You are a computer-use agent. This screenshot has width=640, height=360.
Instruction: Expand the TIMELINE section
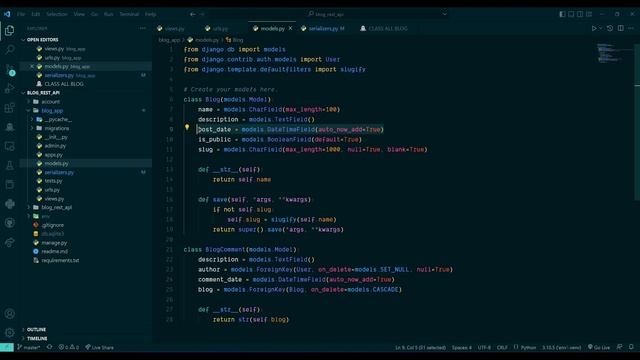coord(37,338)
